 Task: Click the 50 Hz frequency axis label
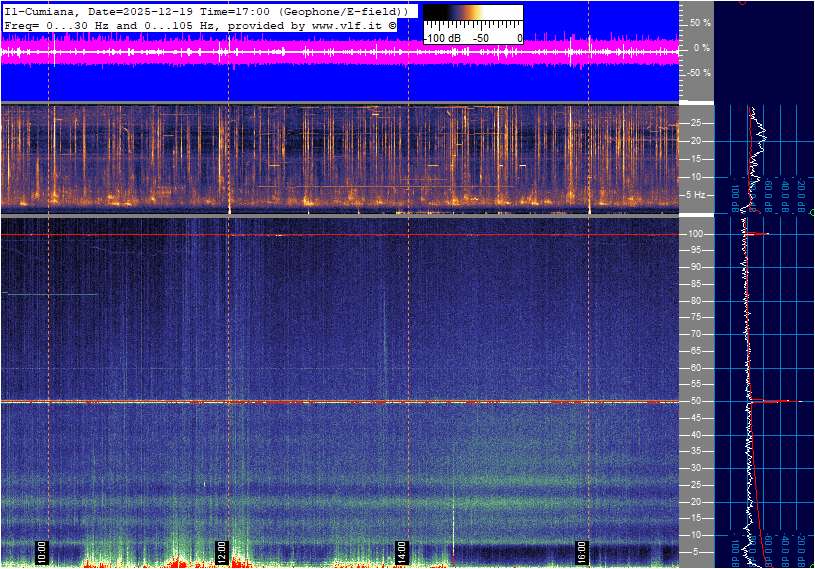[x=695, y=401]
